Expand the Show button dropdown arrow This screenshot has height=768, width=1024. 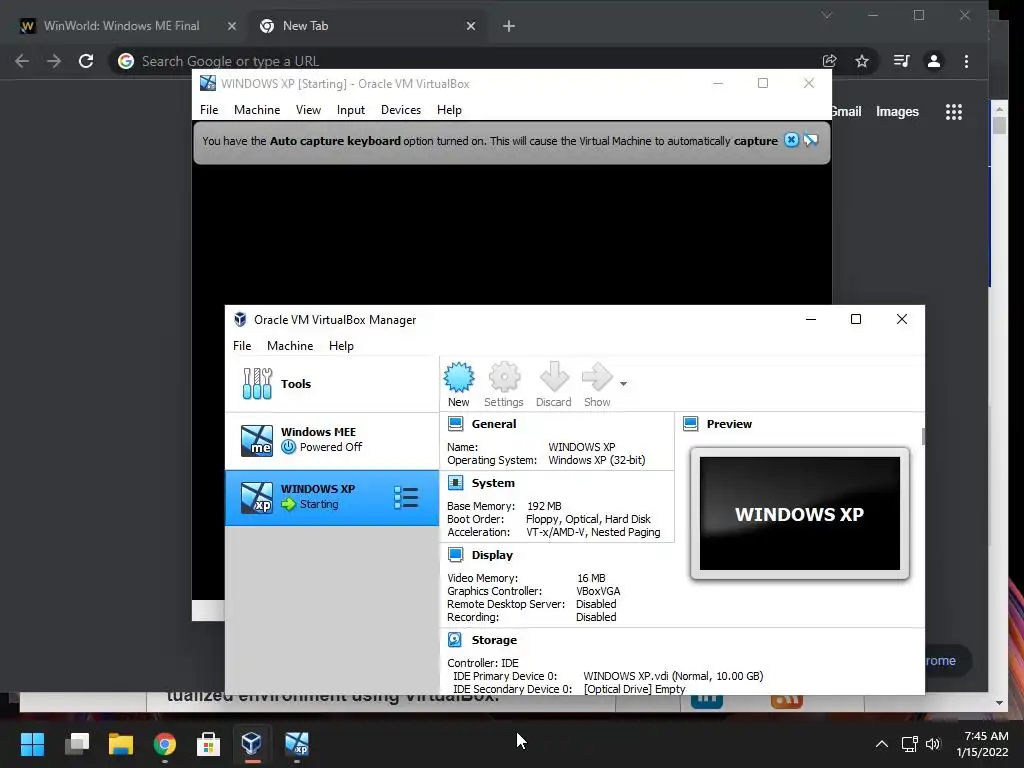tap(624, 384)
